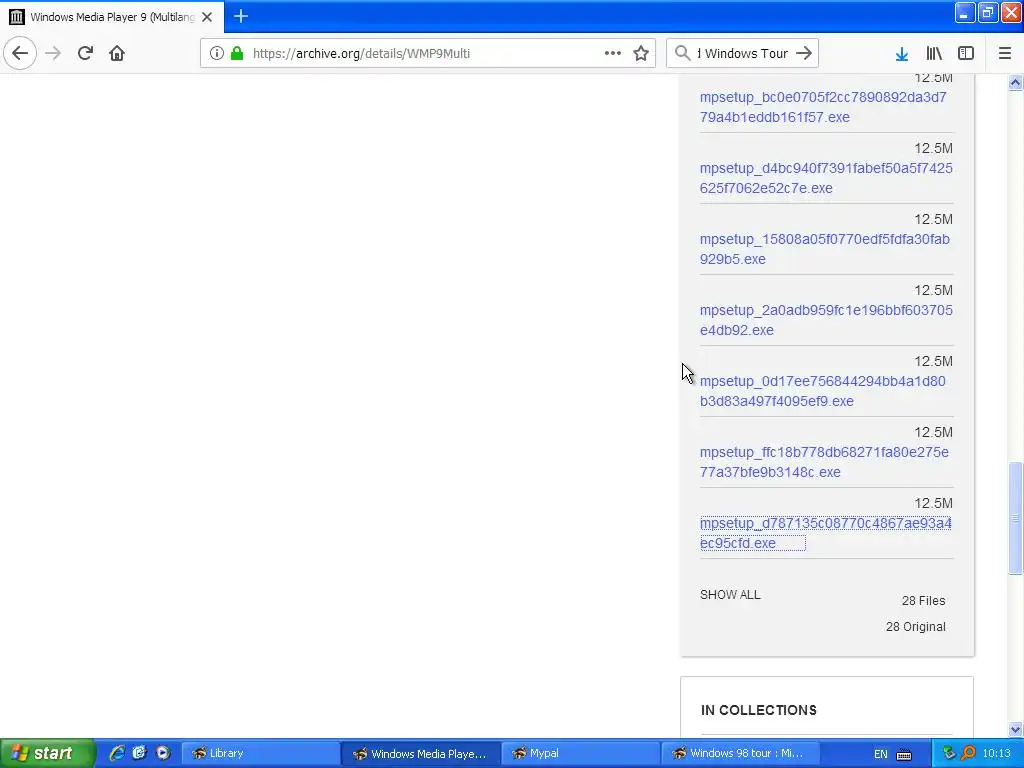
Task: Switch to Windows 98 tour taskbar window
Action: coord(741,754)
